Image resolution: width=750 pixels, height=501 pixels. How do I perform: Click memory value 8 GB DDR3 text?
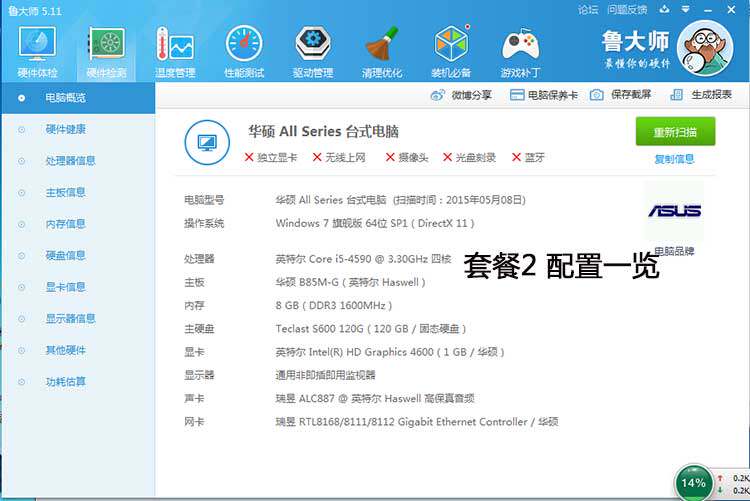click(x=333, y=305)
